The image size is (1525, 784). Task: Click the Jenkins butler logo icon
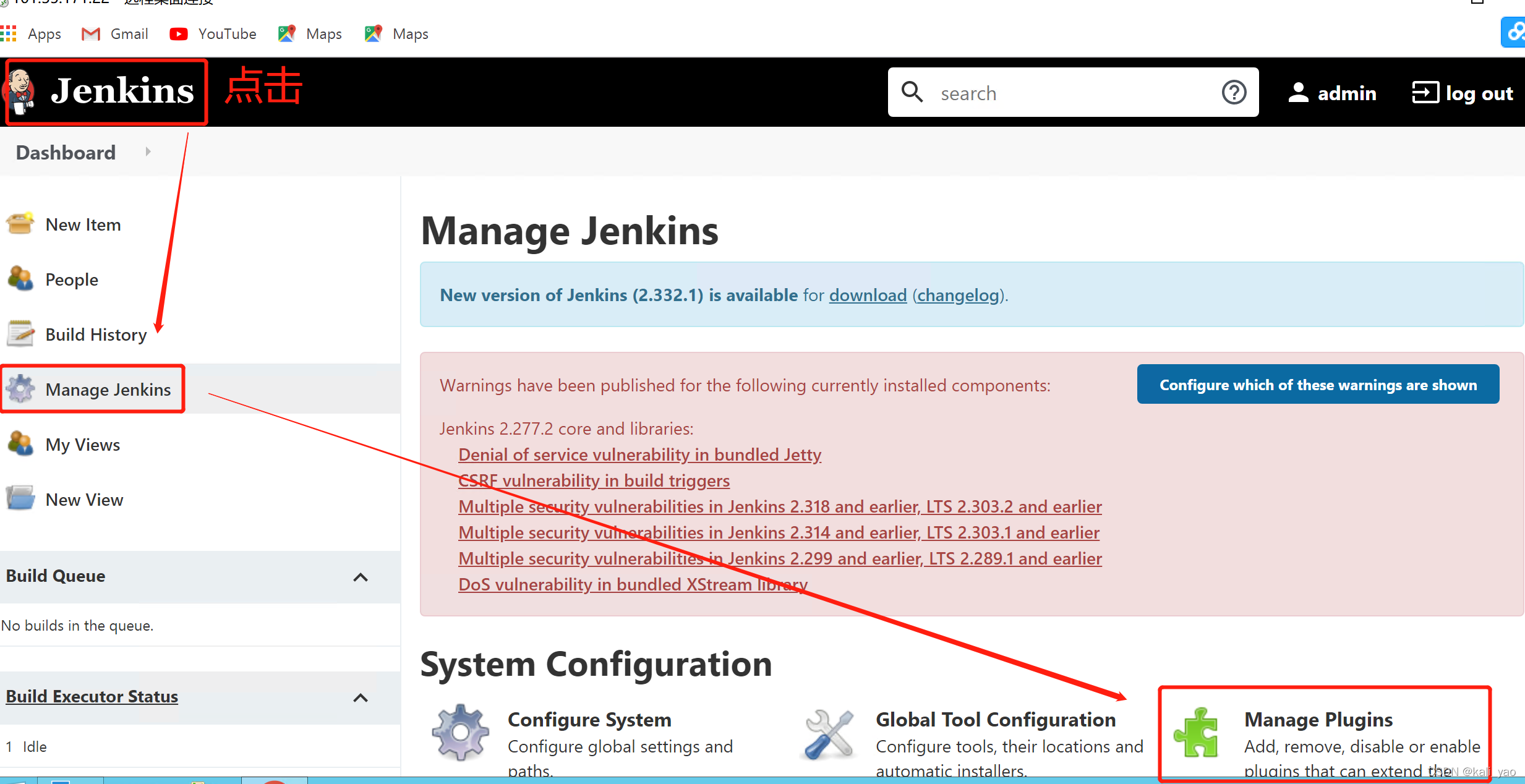tap(19, 92)
